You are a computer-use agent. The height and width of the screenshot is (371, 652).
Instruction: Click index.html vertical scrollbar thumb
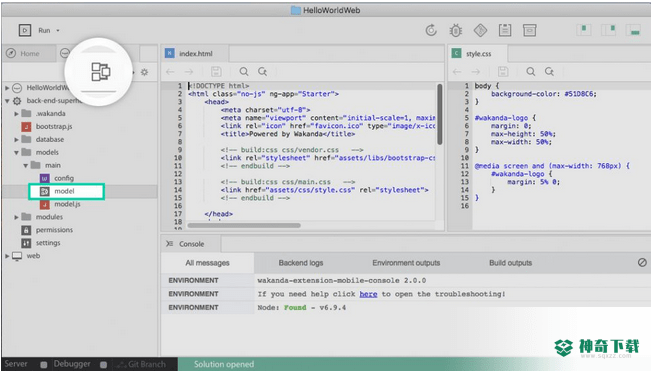tap(440, 114)
